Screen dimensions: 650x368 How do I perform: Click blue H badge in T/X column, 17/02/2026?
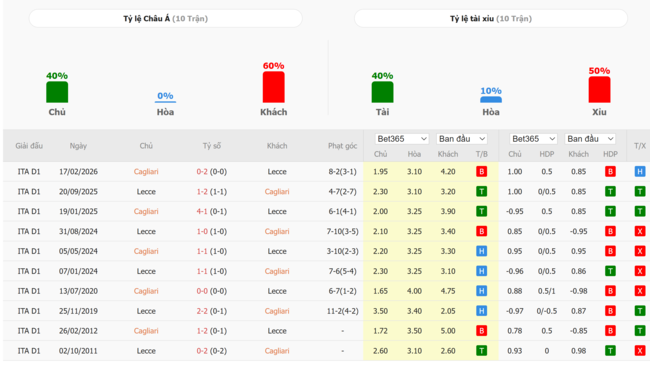click(x=640, y=172)
